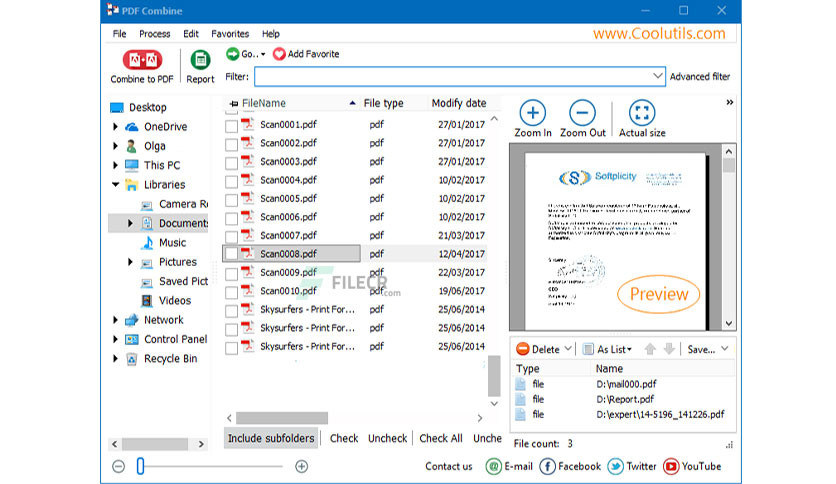This screenshot has height=484, width=836.
Task: Click the Check button
Action: coord(344,438)
